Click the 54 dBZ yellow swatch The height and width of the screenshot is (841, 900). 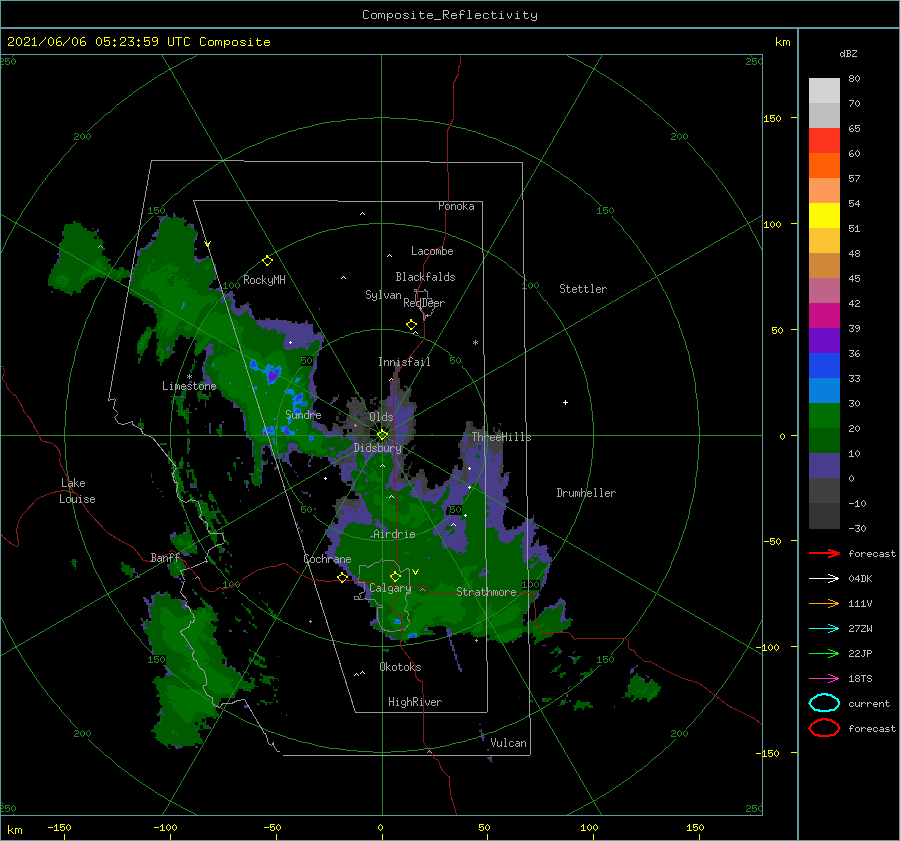click(x=824, y=215)
